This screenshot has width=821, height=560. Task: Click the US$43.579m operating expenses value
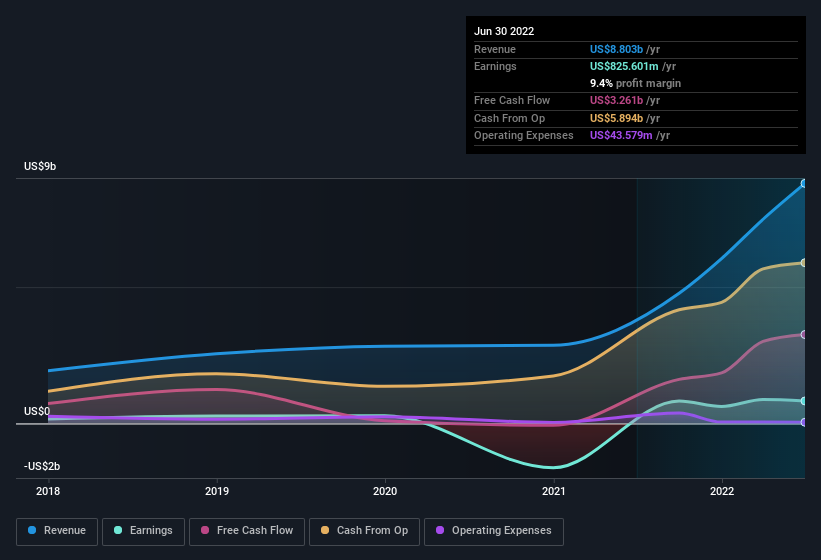[621, 136]
